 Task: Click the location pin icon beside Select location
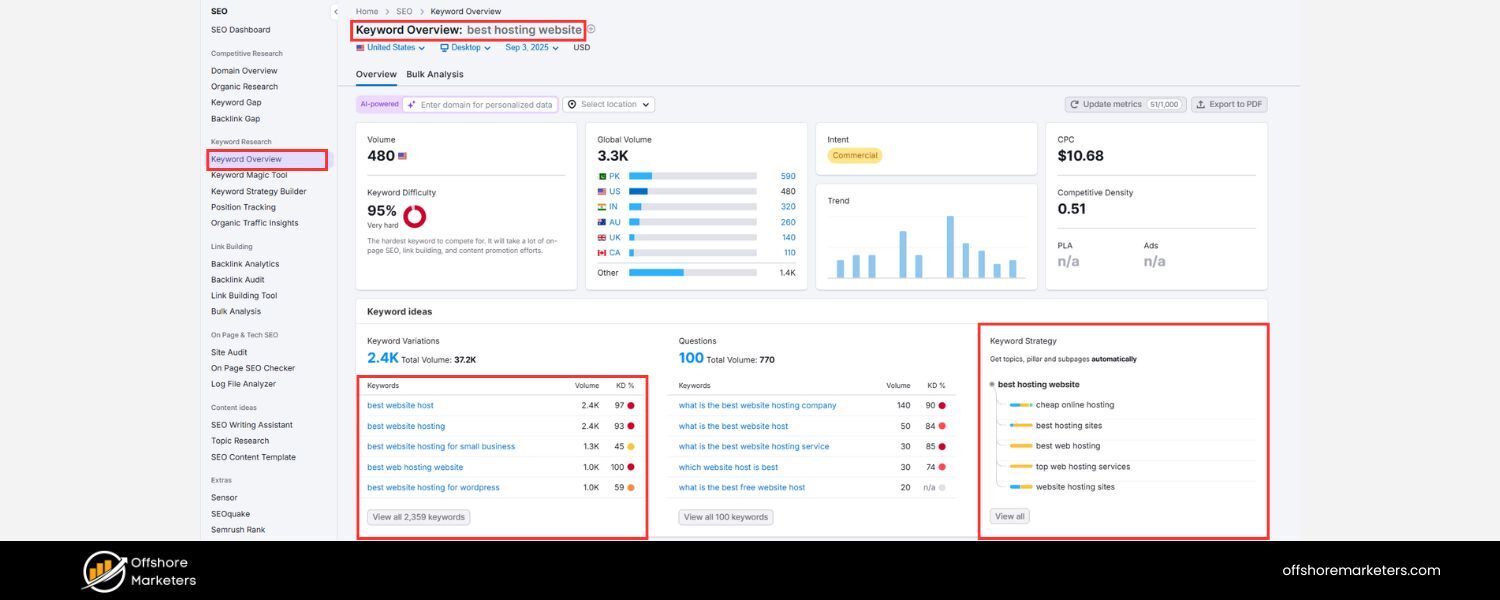pyautogui.click(x=570, y=104)
